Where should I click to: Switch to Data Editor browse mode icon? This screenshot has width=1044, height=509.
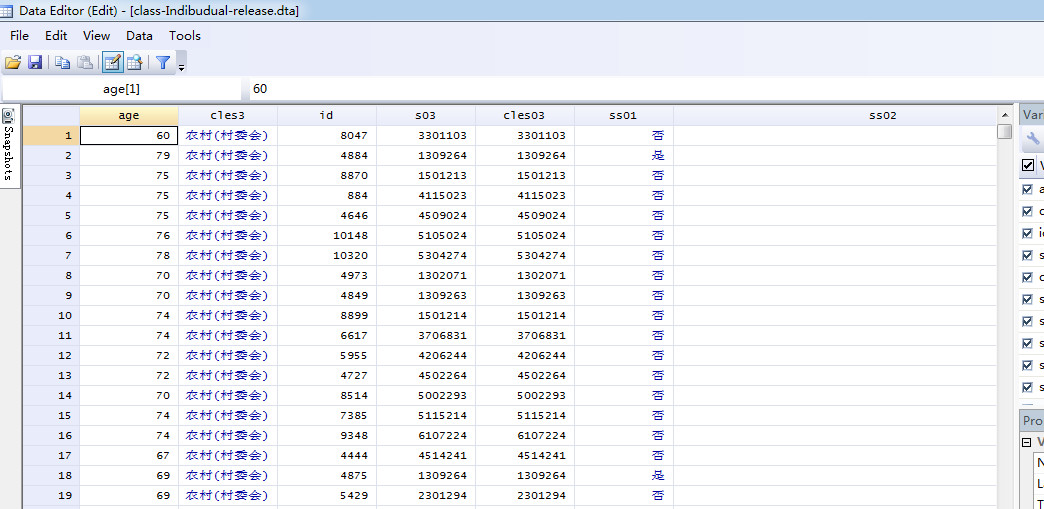pyautogui.click(x=134, y=62)
